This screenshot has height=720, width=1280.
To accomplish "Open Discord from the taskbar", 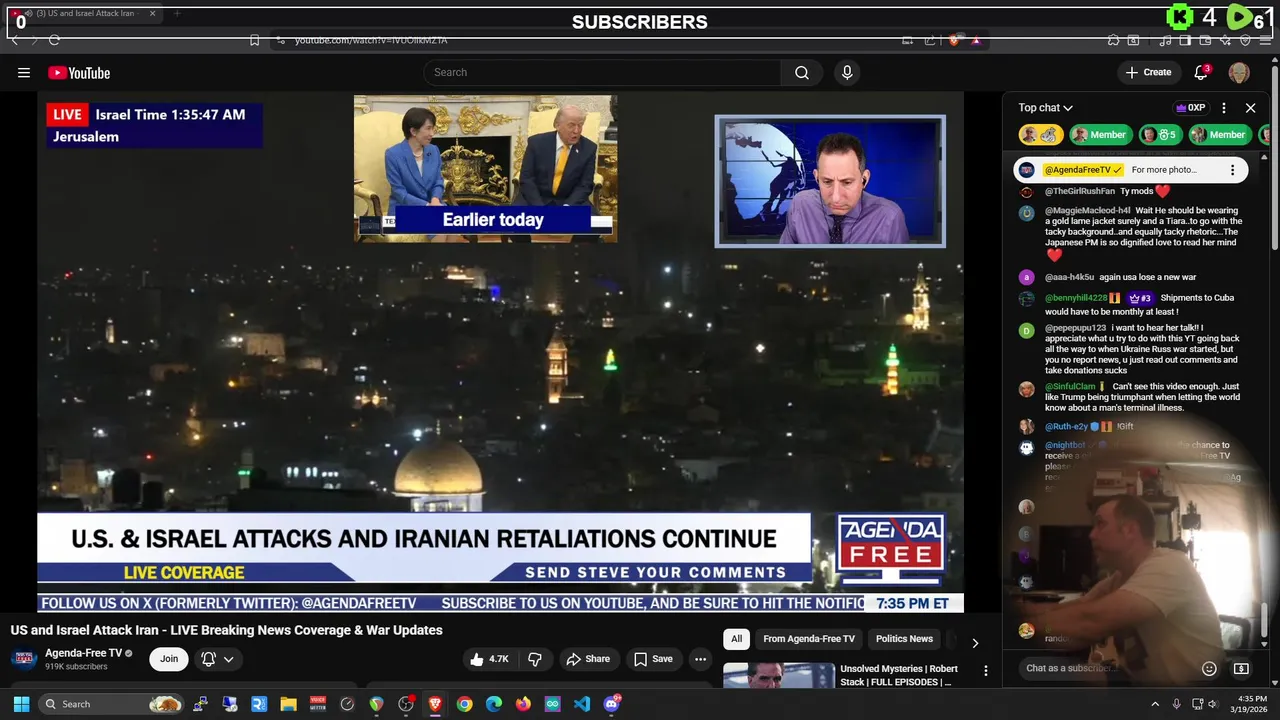I will [x=612, y=704].
